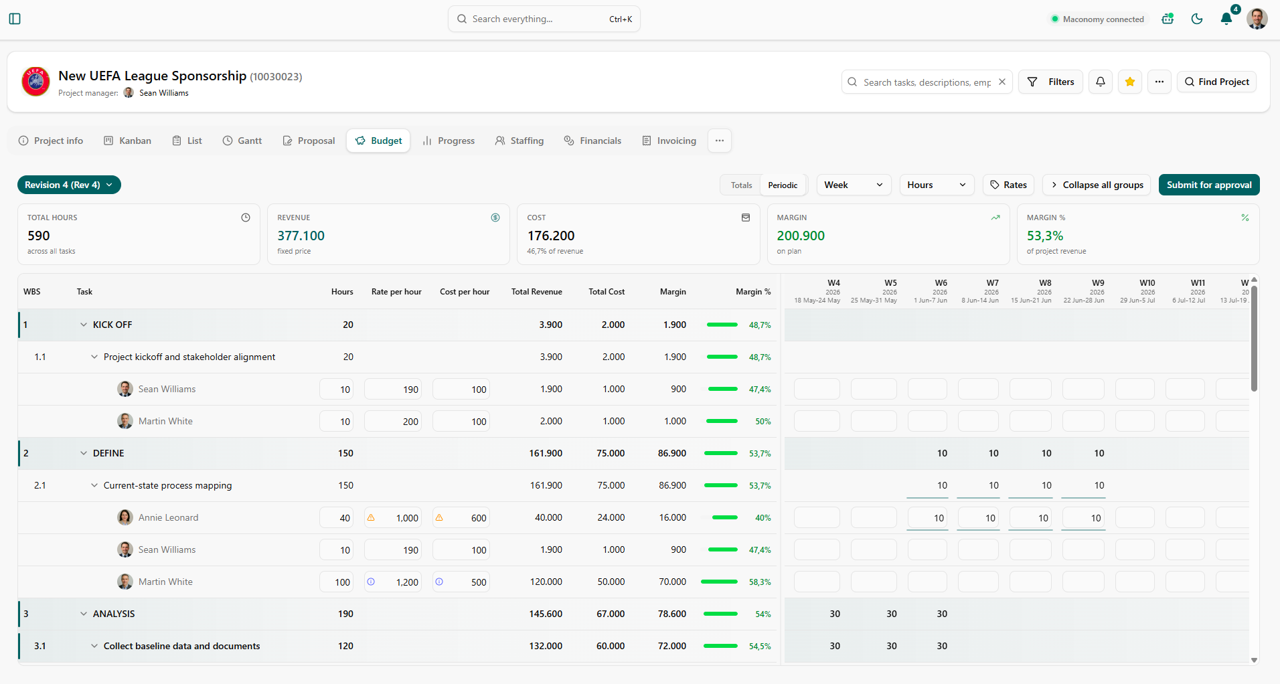The height and width of the screenshot is (684, 1280).
Task: Open the Invoicing tab
Action: (669, 141)
